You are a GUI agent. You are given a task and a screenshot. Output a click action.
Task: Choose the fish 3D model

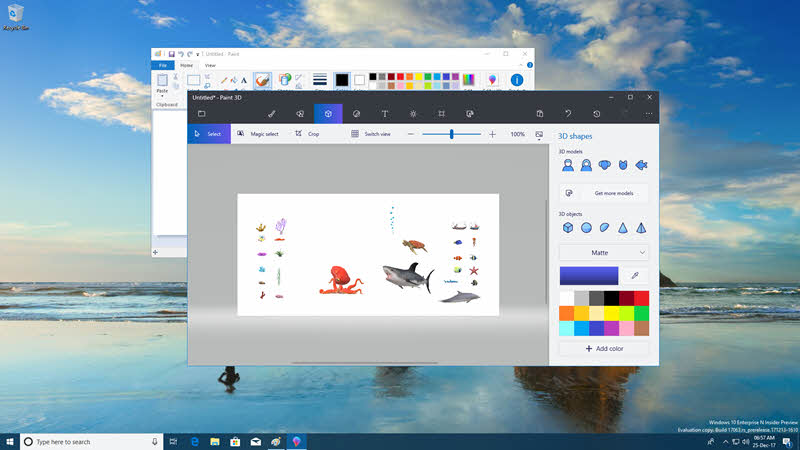coord(641,165)
